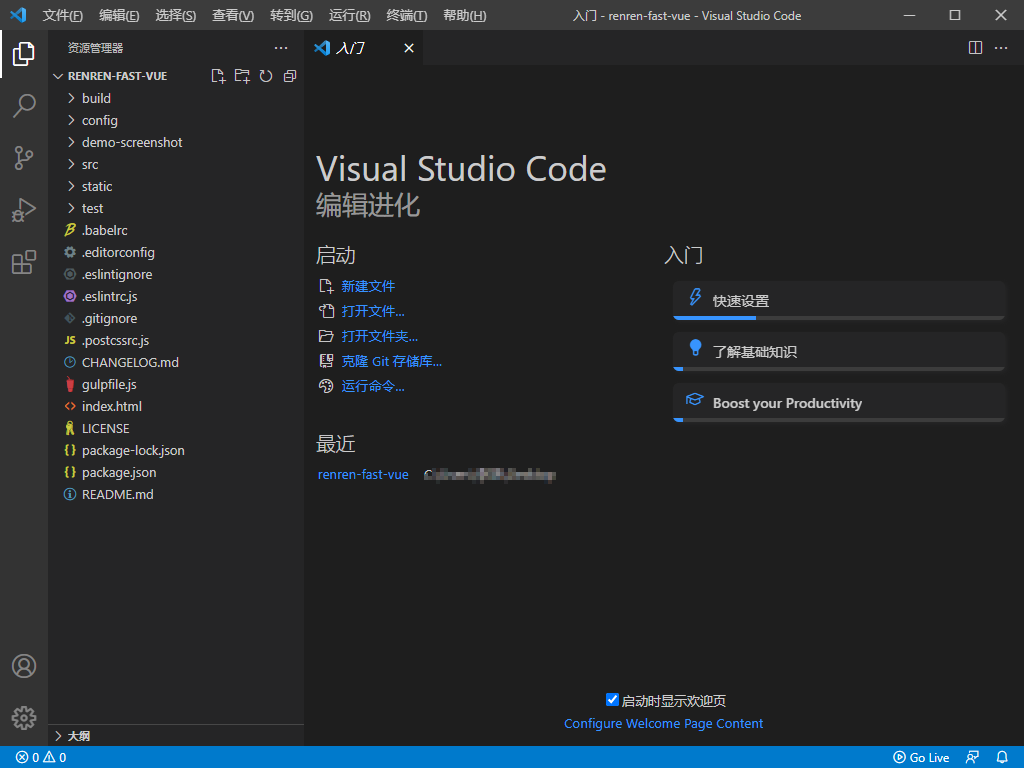Open the Search view in activity bar

click(x=24, y=106)
